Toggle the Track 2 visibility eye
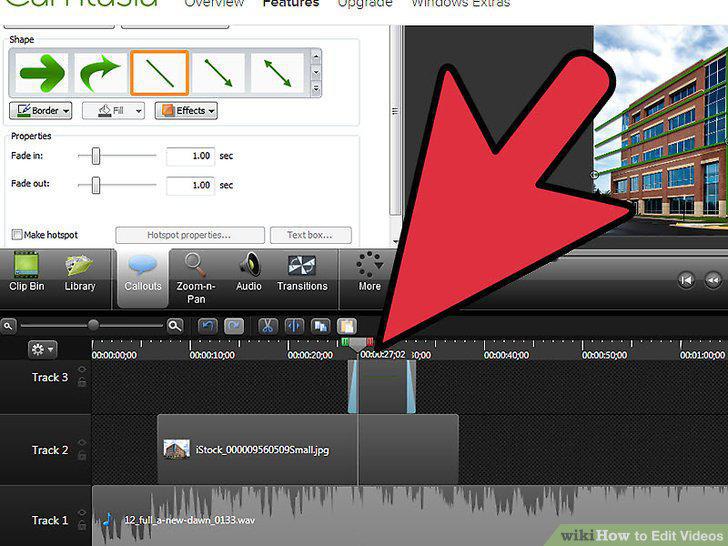728x546 pixels. click(x=82, y=442)
